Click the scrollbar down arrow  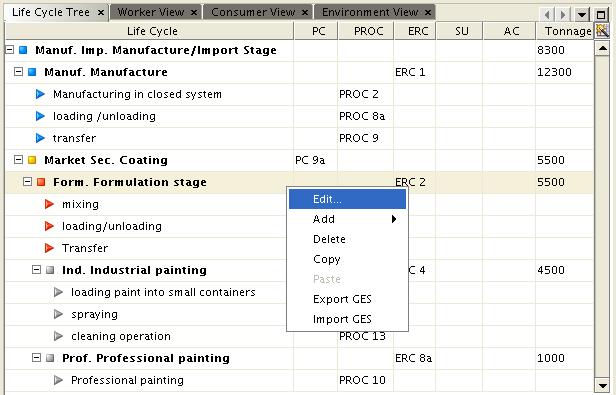(x=602, y=385)
